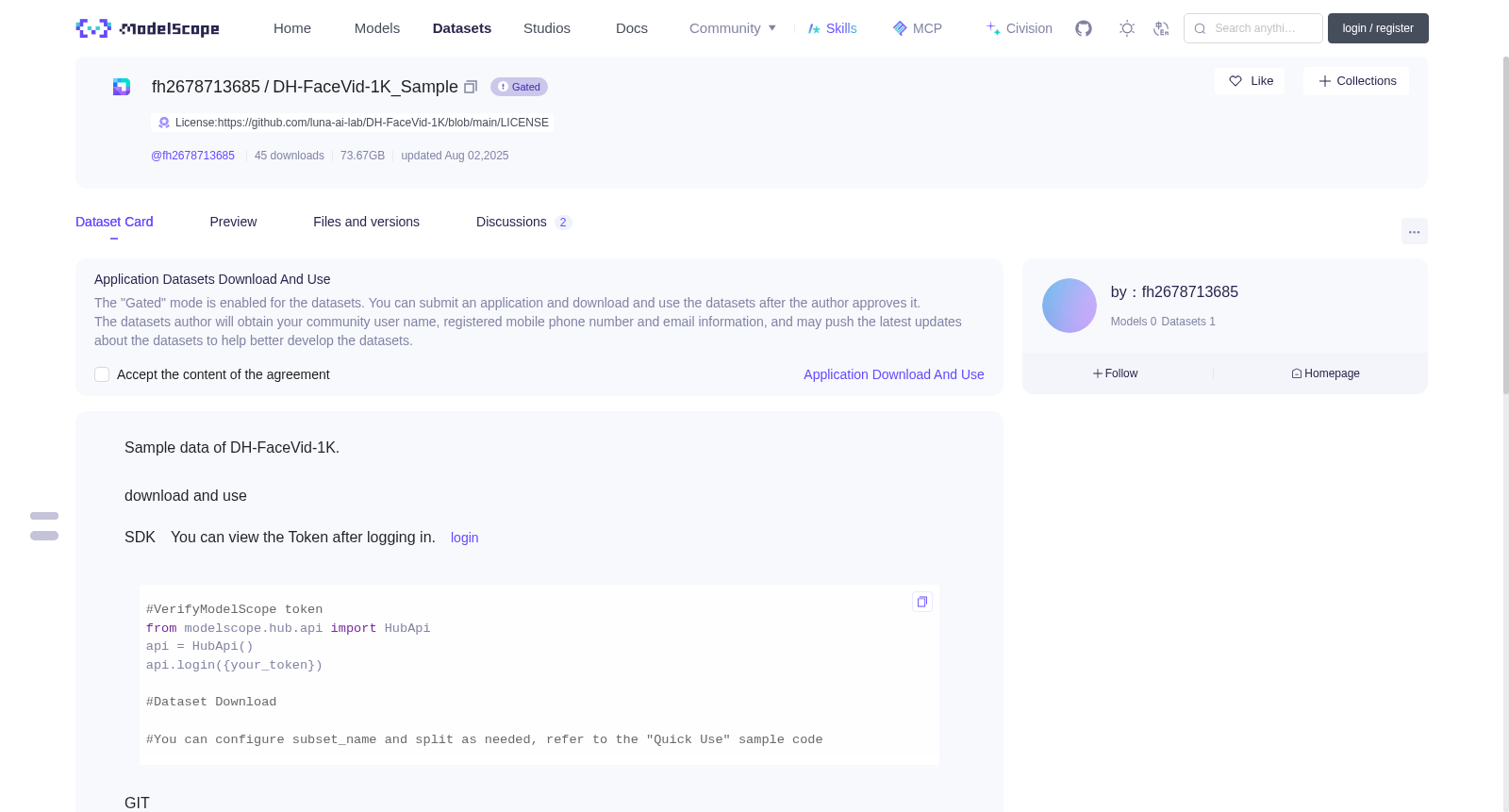This screenshot has width=1509, height=812.
Task: Toggle the light/dark theme sun icon
Action: point(1126,28)
